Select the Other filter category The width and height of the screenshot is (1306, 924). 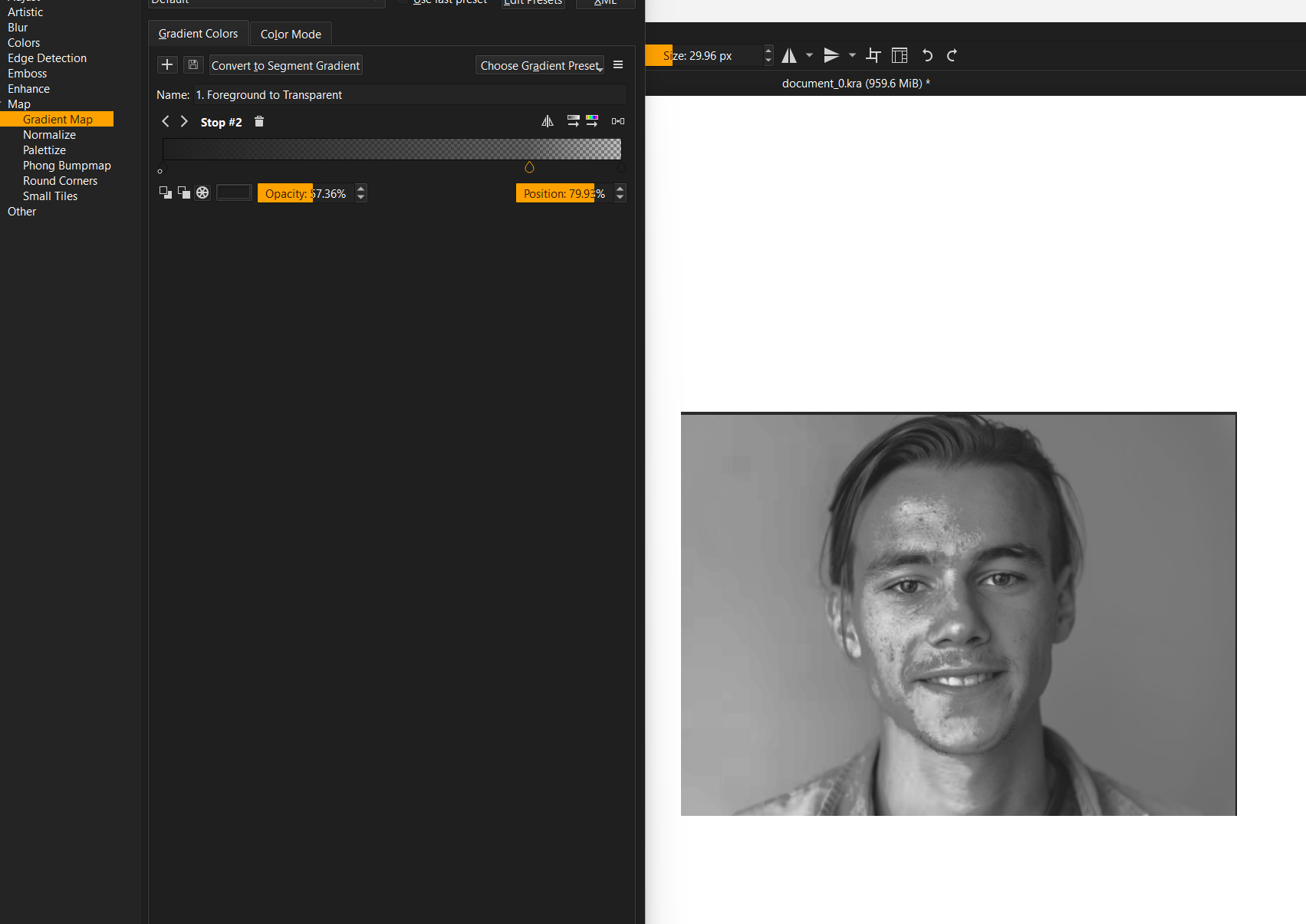21,212
